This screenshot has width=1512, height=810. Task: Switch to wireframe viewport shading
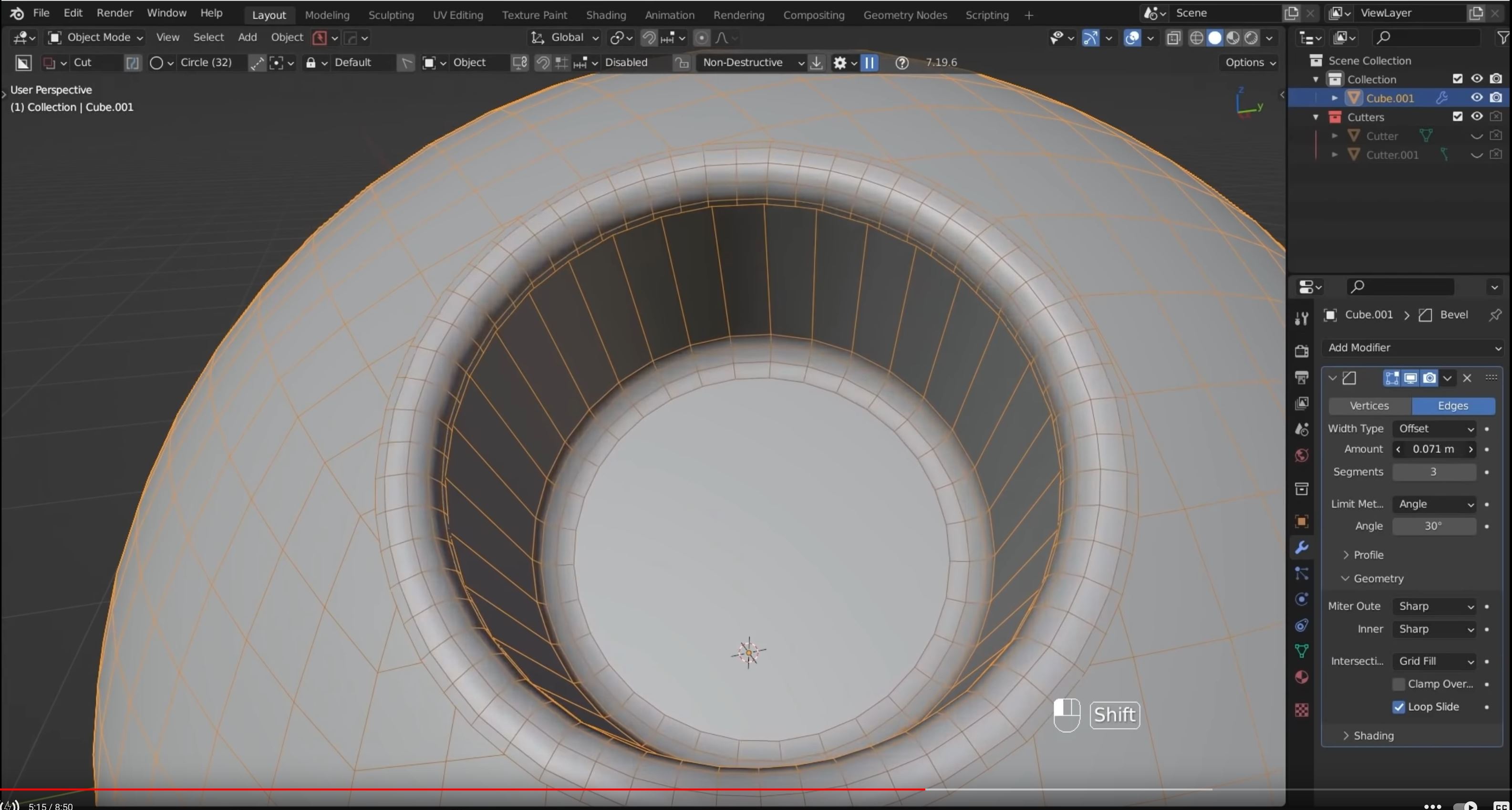pyautogui.click(x=1196, y=38)
